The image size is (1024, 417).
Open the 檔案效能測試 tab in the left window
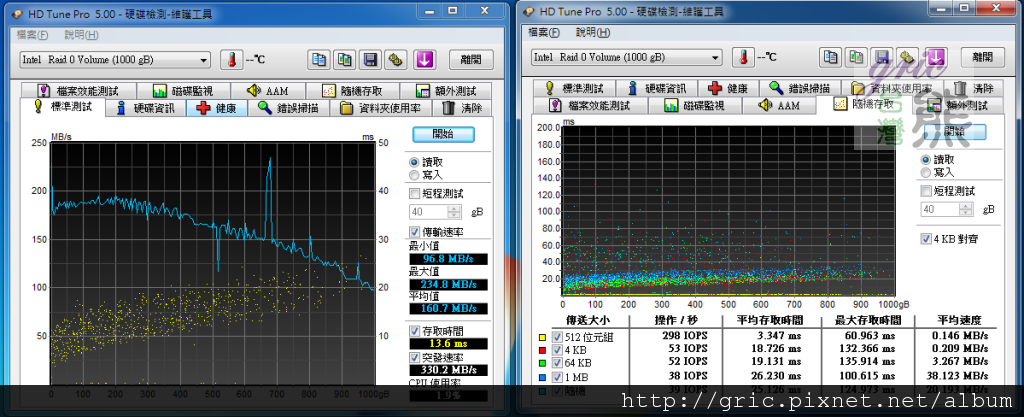78,91
